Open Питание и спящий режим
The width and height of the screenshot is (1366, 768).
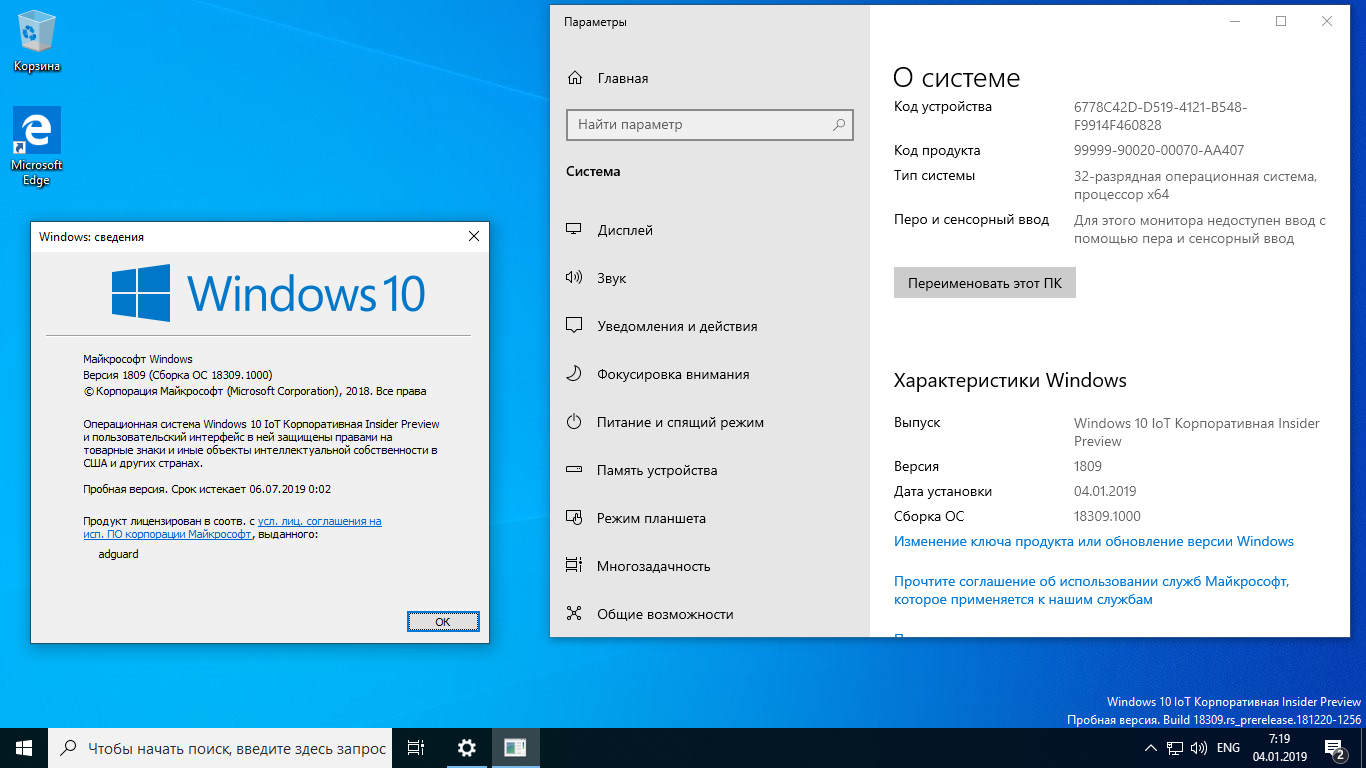coord(710,422)
